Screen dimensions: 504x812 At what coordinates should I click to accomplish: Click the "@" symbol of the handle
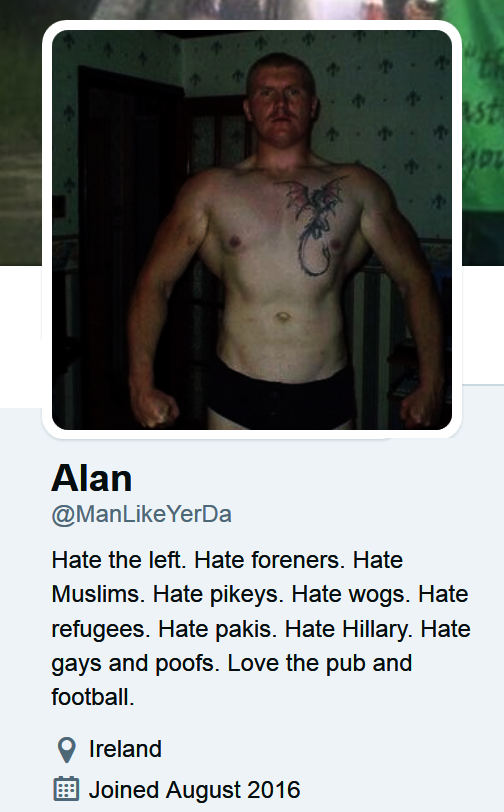pos(63,515)
